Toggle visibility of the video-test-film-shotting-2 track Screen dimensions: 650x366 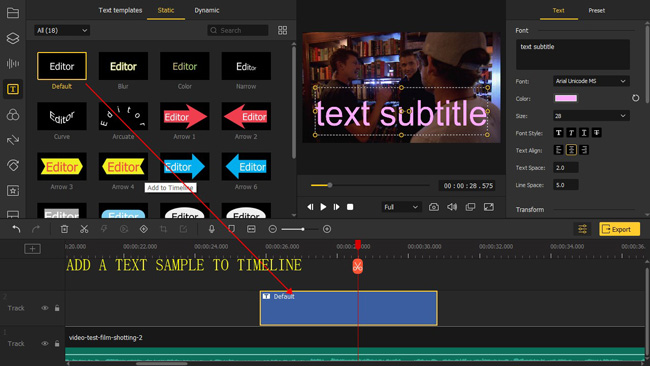pos(45,344)
